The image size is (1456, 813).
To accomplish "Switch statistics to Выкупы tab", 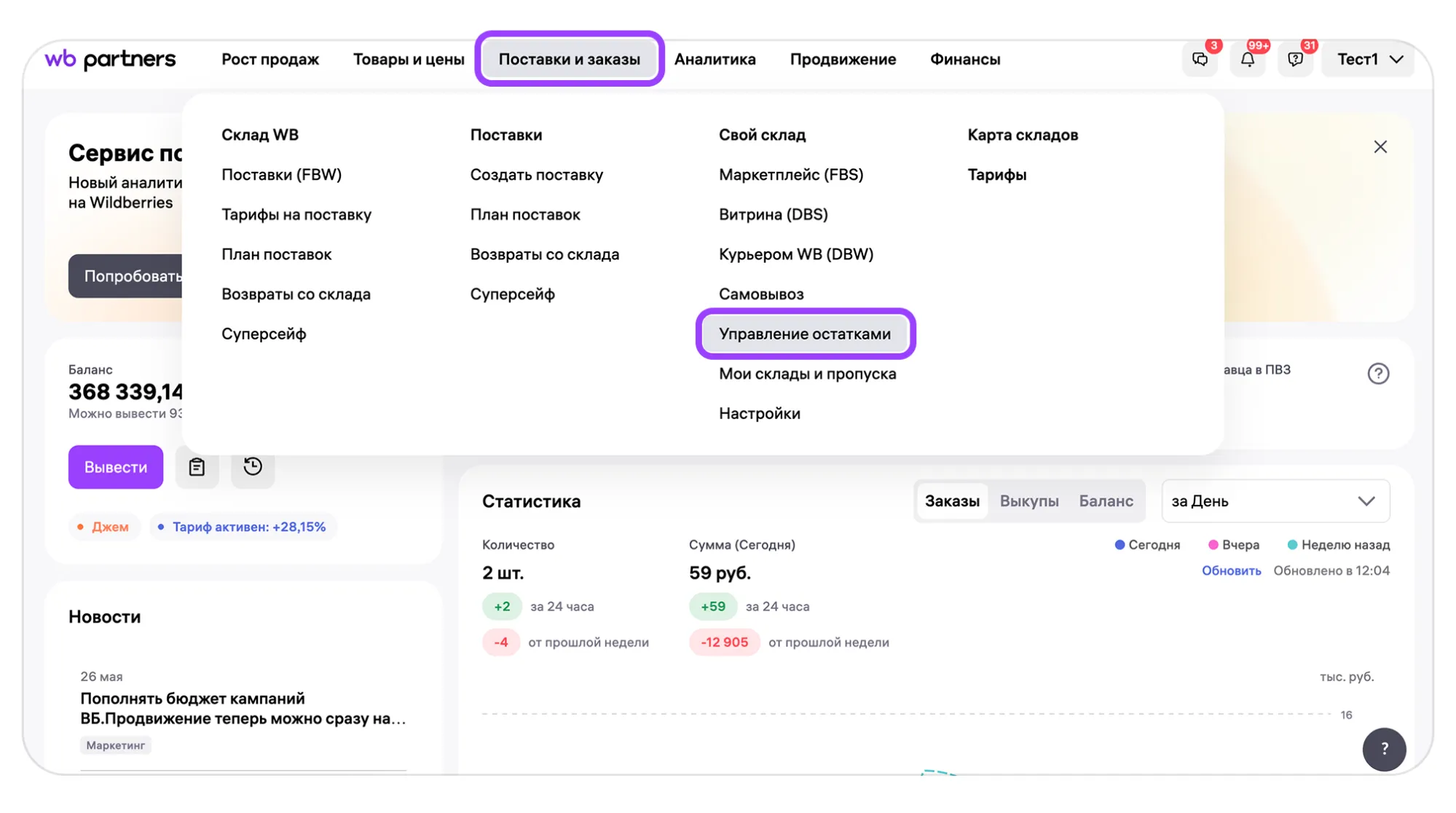I will pyautogui.click(x=1028, y=501).
